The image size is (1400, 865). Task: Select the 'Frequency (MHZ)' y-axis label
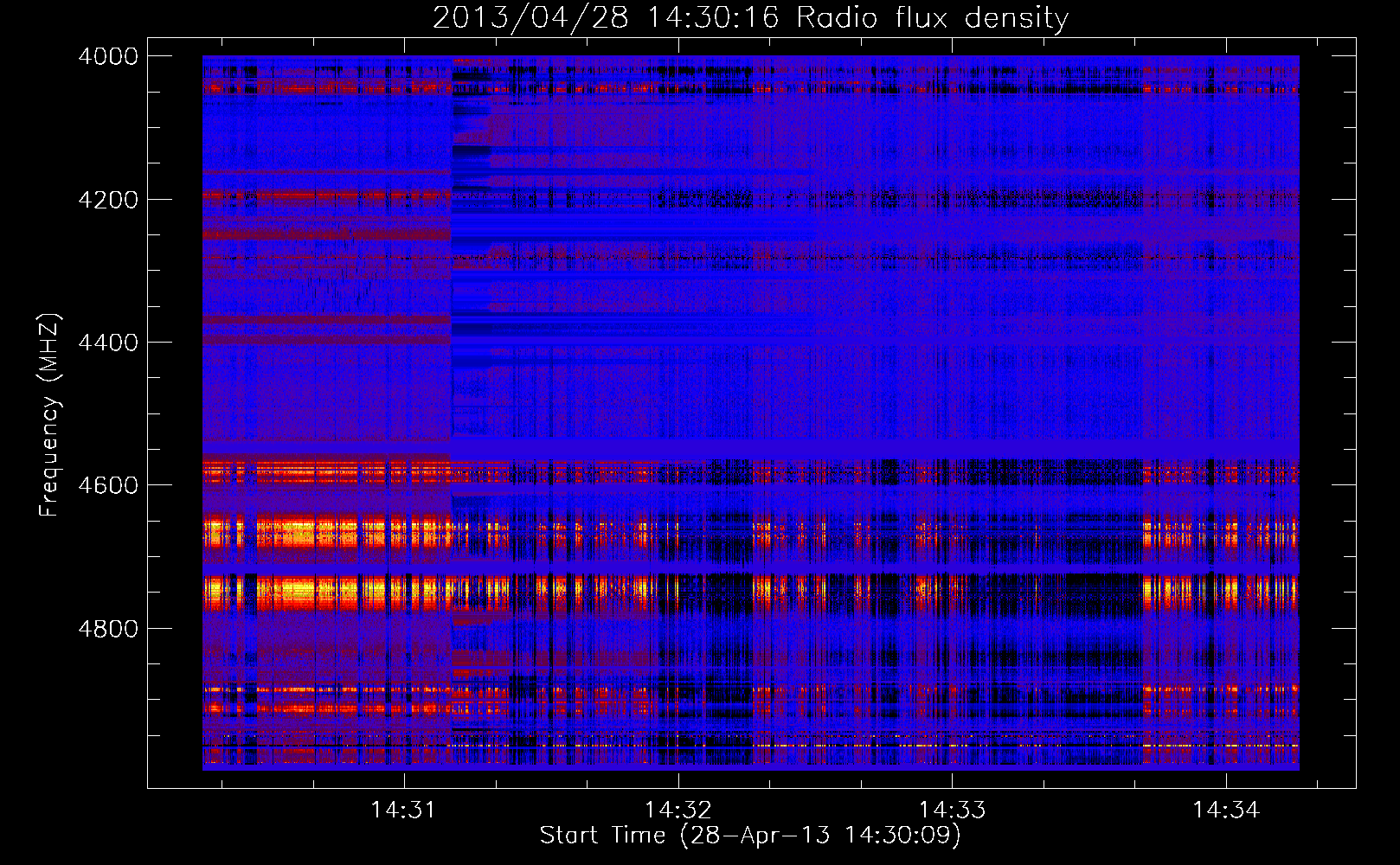(x=50, y=415)
